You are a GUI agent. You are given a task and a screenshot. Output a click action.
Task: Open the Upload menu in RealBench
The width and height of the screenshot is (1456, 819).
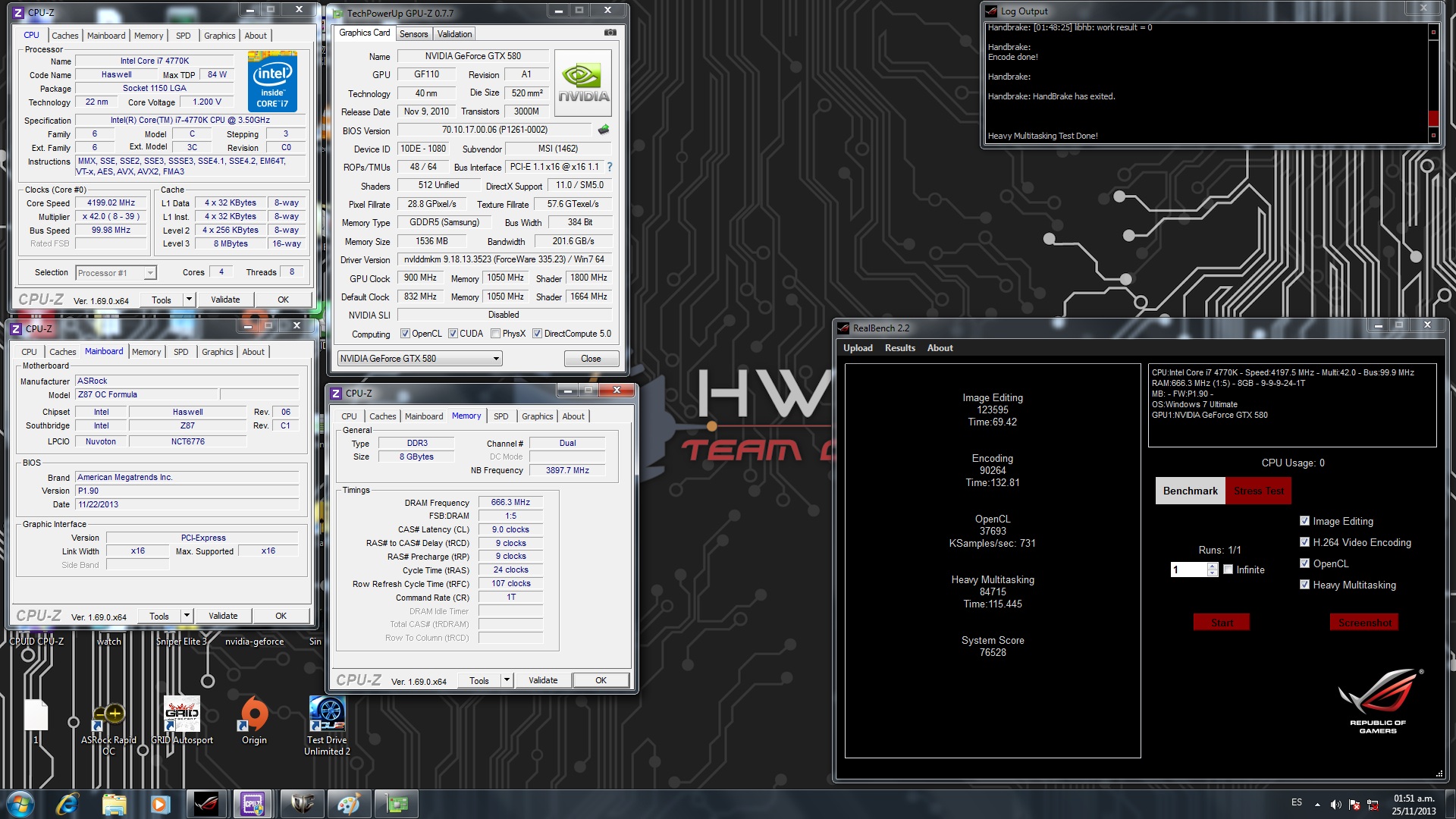(x=858, y=348)
